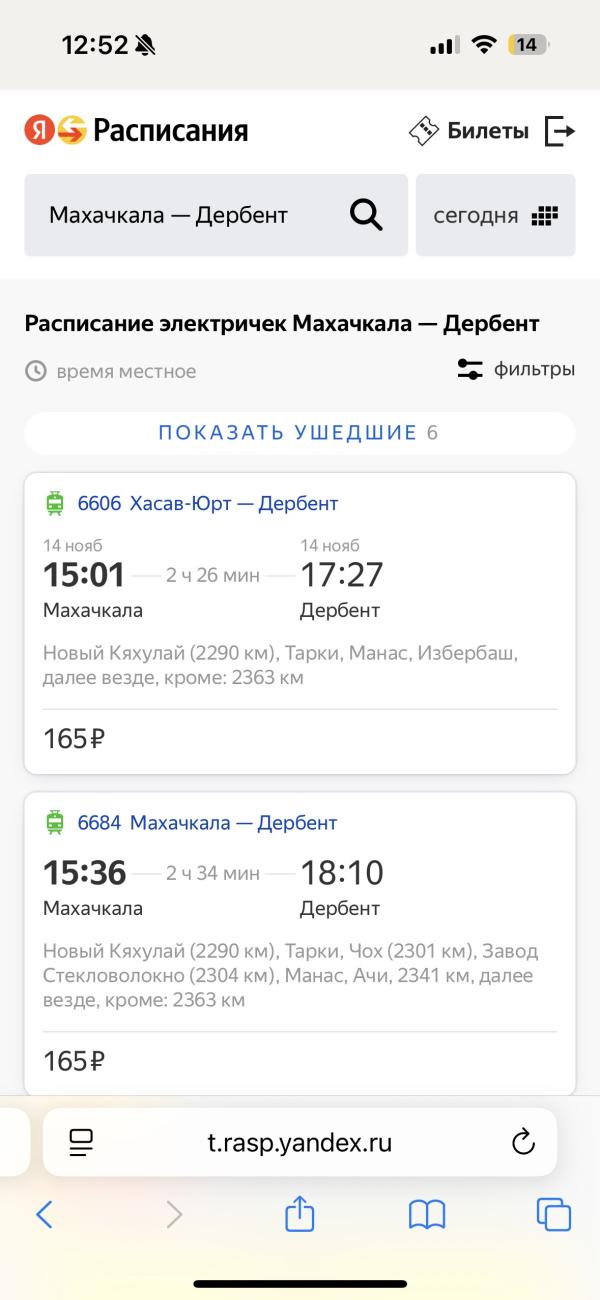Tap the t.rasp.yandex.ru address bar
This screenshot has width=600, height=1300.
300,1142
